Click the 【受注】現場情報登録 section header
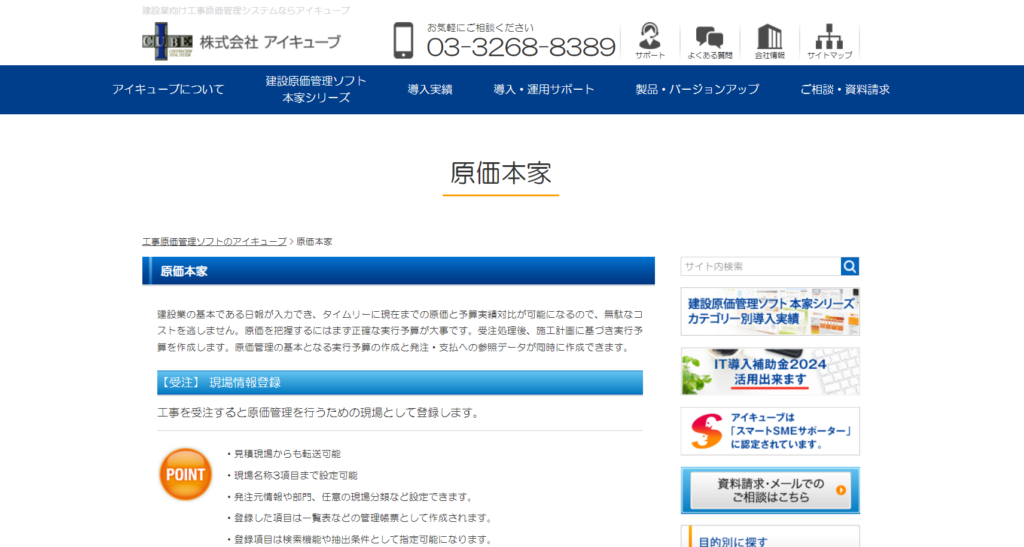The image size is (1024, 547). tap(400, 383)
